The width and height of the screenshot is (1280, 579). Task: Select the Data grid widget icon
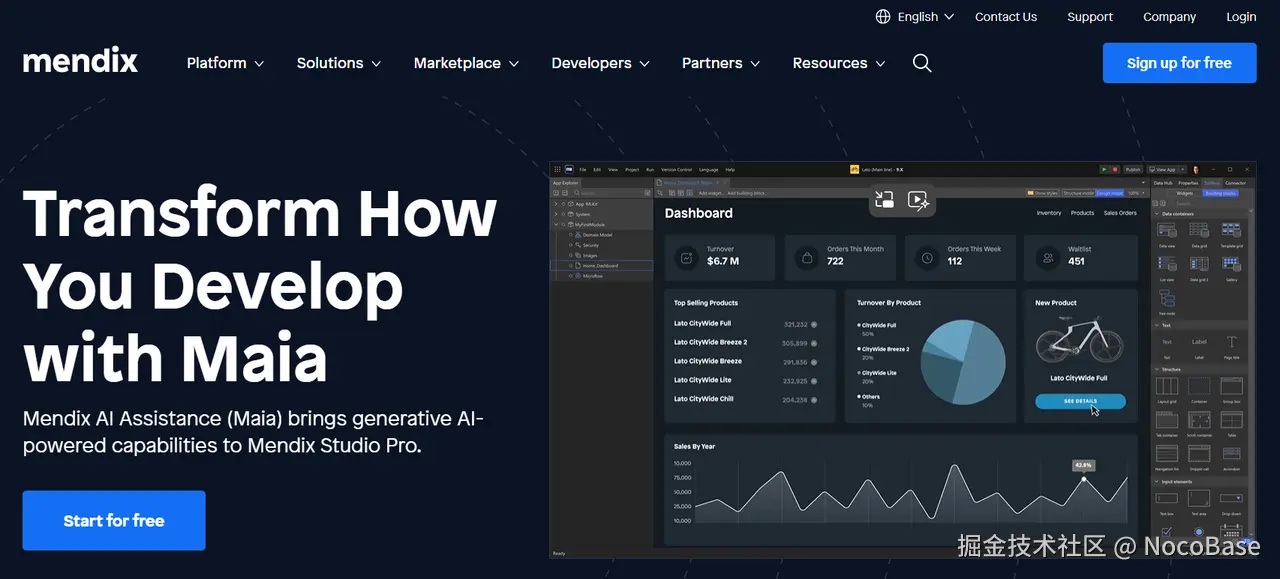[1199, 230]
